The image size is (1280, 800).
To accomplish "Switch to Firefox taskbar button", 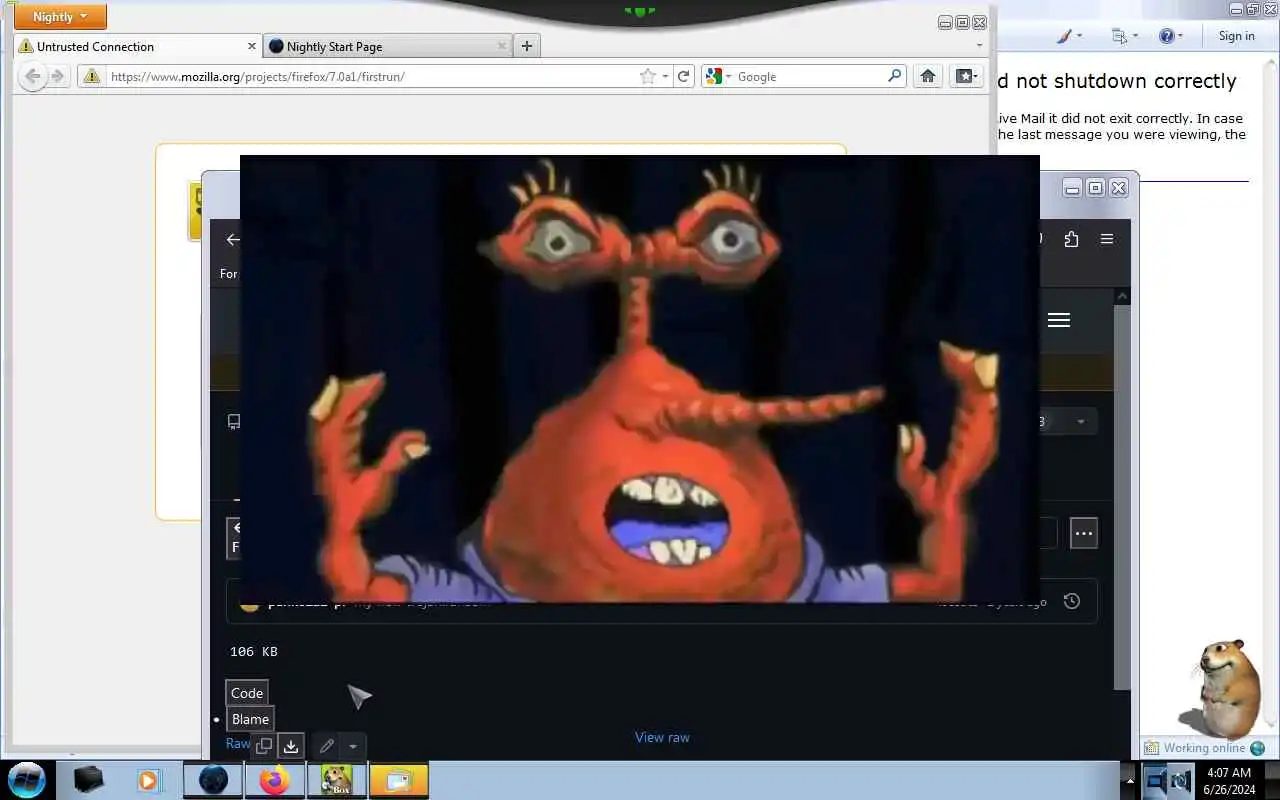I will pyautogui.click(x=275, y=780).
